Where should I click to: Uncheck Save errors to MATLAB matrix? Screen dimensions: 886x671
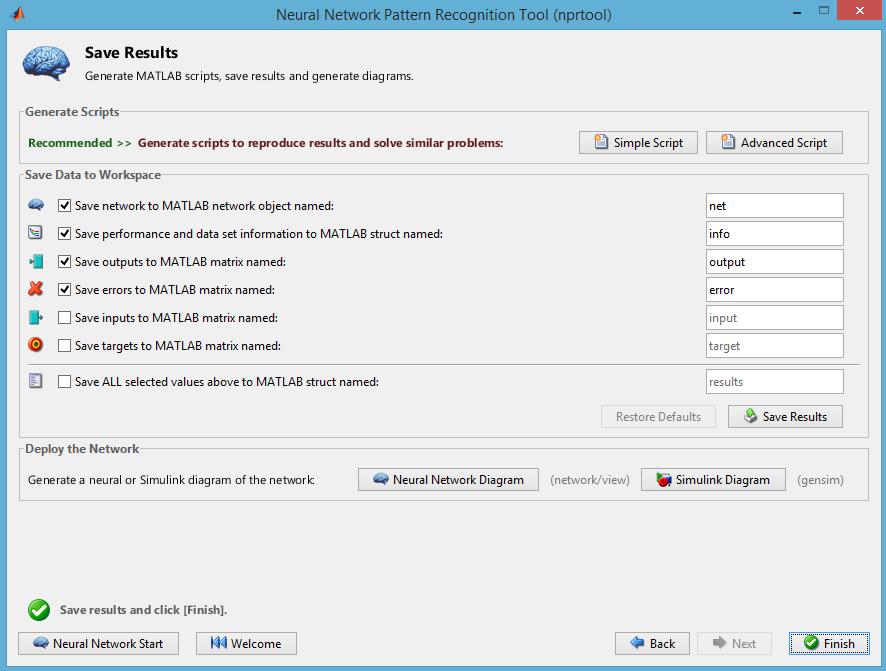(64, 290)
